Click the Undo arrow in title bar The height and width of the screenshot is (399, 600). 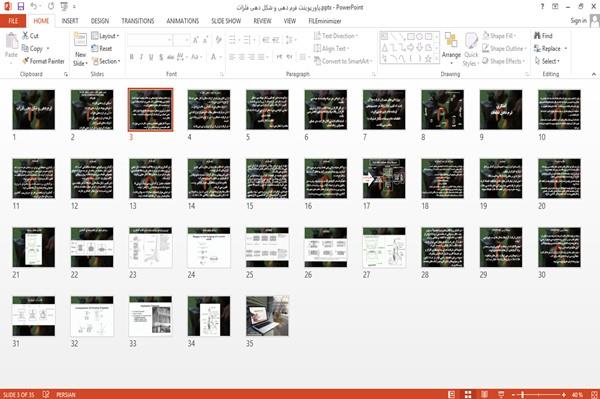click(34, 7)
